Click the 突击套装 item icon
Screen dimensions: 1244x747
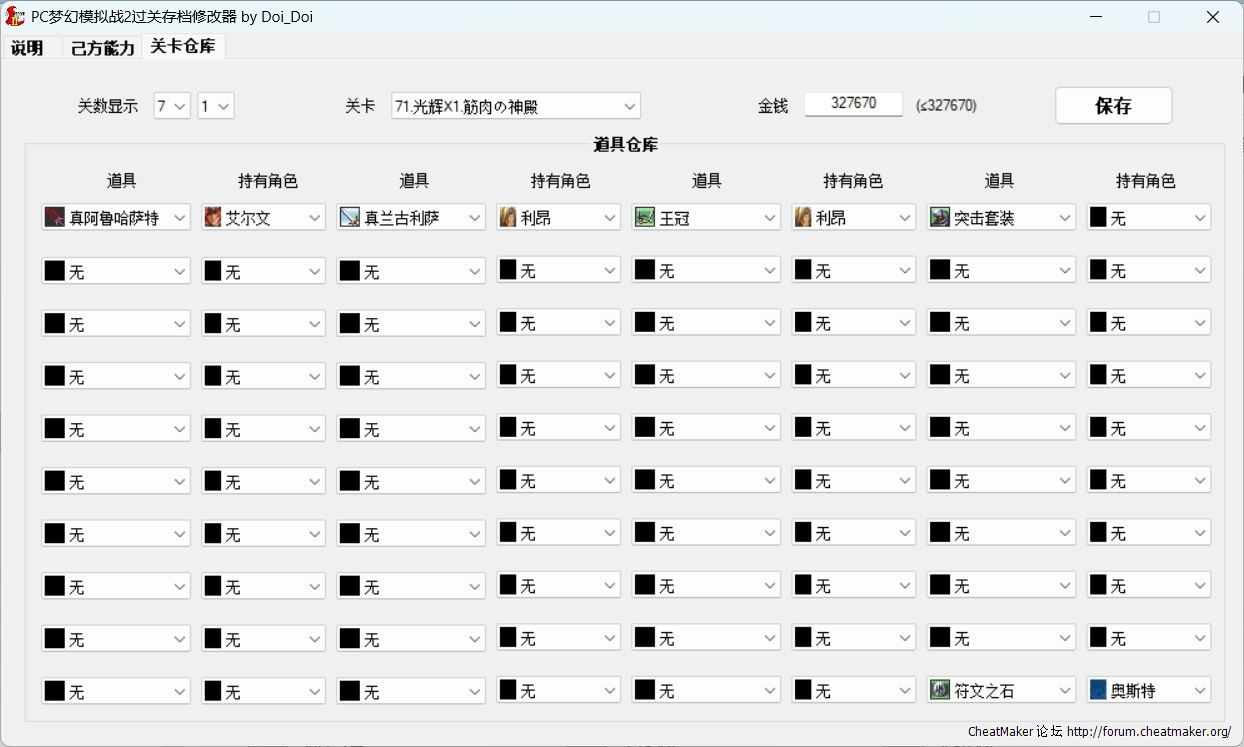(939, 217)
